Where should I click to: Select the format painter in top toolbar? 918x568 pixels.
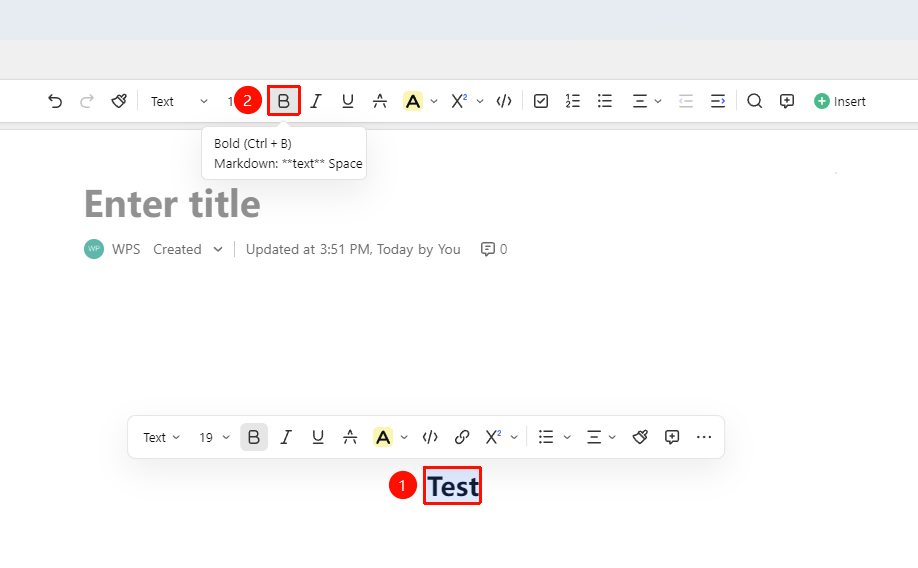pos(119,101)
